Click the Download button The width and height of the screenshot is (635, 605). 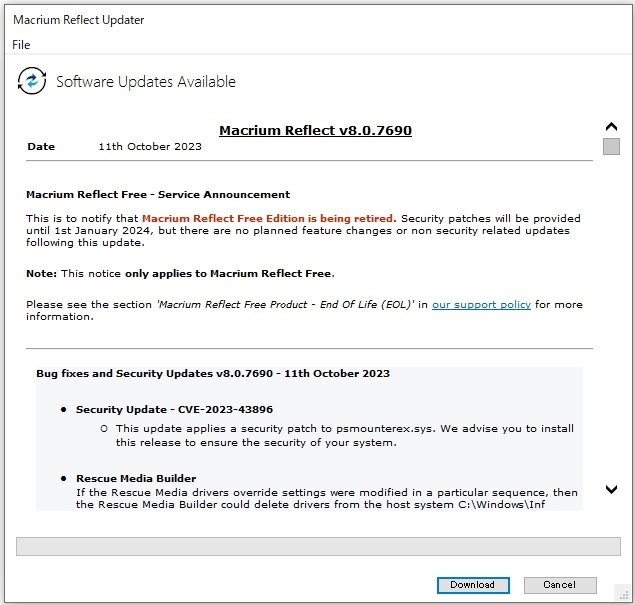473,585
